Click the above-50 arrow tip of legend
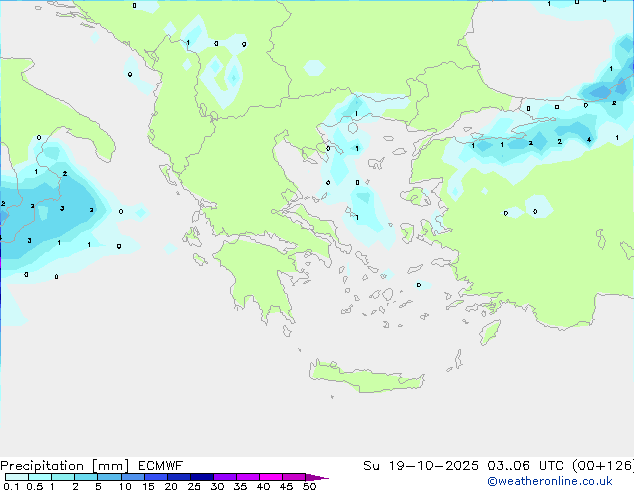This screenshot has height=490, width=634. coord(317,477)
